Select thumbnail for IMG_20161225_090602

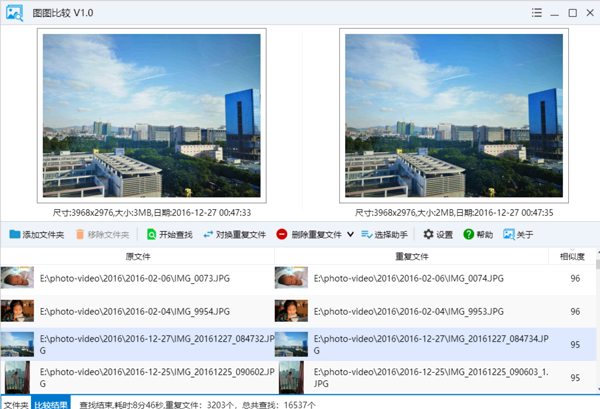17,377
